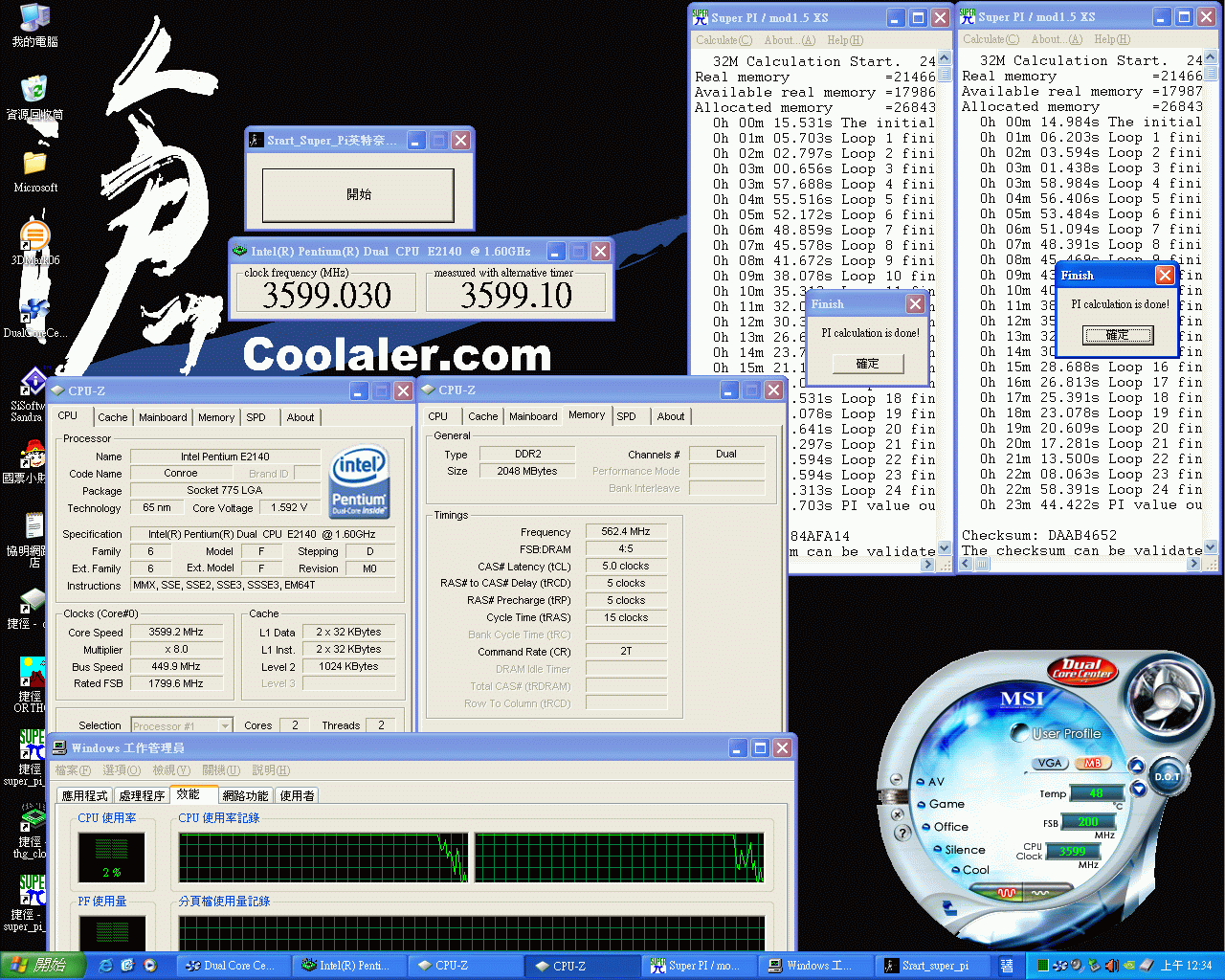Click the Super PI taskbar button
The image size is (1225, 980).
(x=699, y=966)
